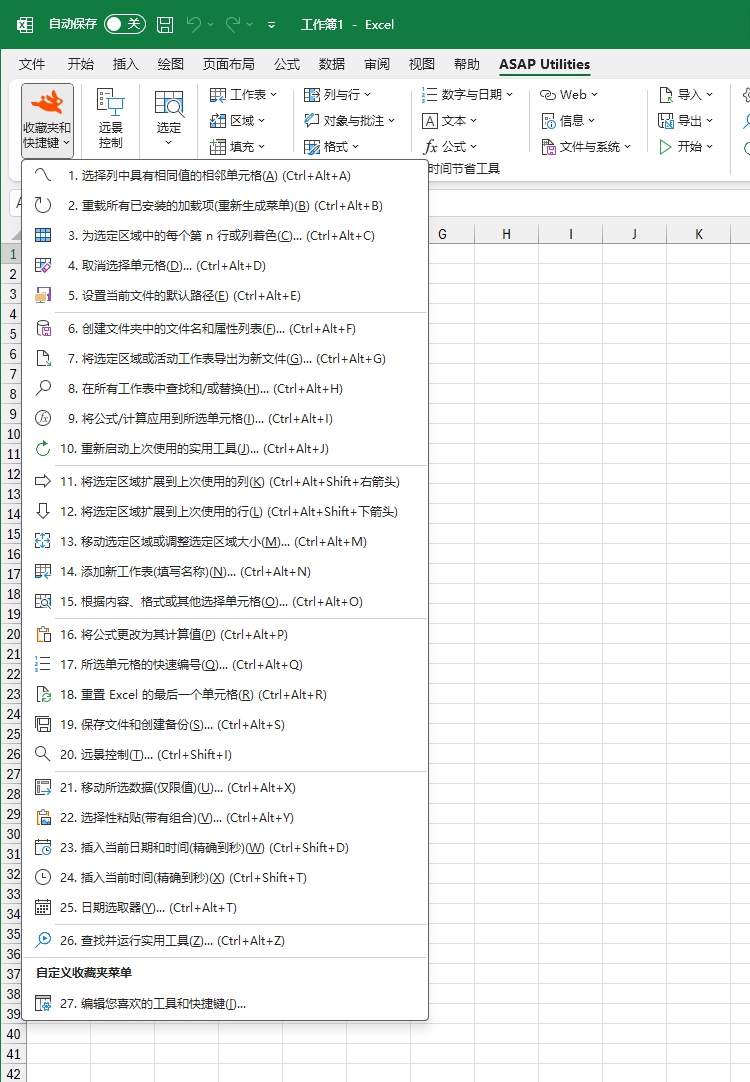This screenshot has width=750, height=1082.
Task: Expand the green-arrow 开始 dropdown
Action: pos(685,146)
